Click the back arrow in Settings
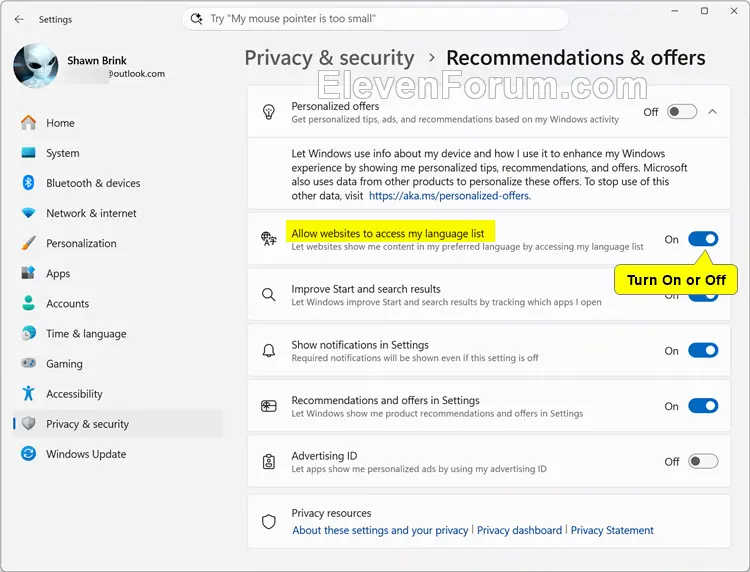750x572 pixels. pos(19,19)
